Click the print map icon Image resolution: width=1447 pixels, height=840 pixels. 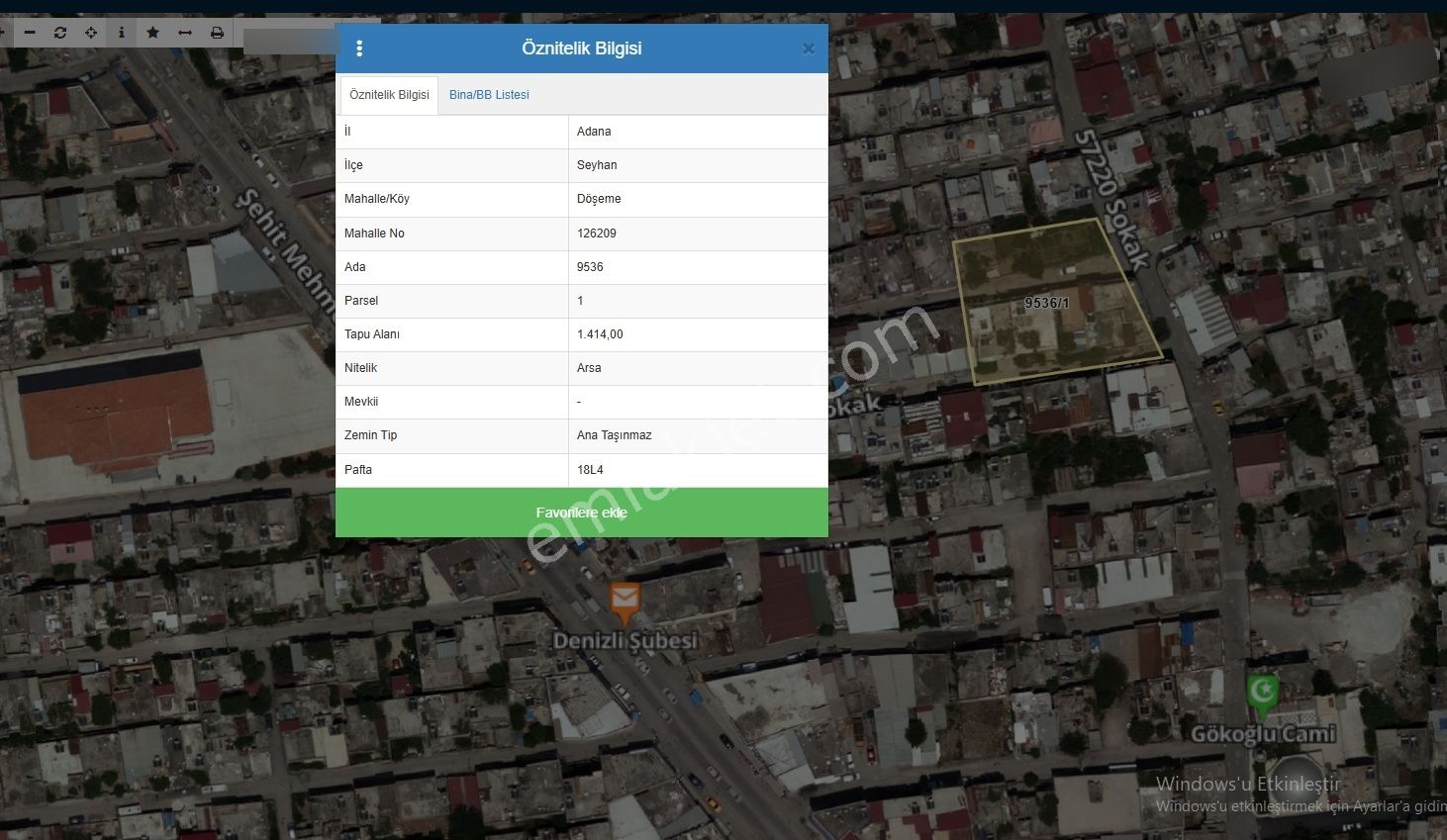pyautogui.click(x=217, y=33)
